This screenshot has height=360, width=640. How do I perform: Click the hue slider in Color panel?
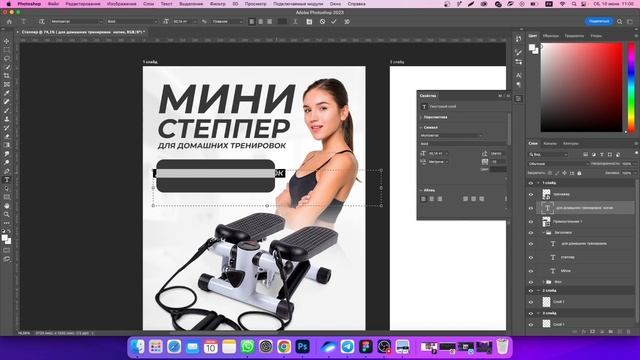[x=631, y=87]
